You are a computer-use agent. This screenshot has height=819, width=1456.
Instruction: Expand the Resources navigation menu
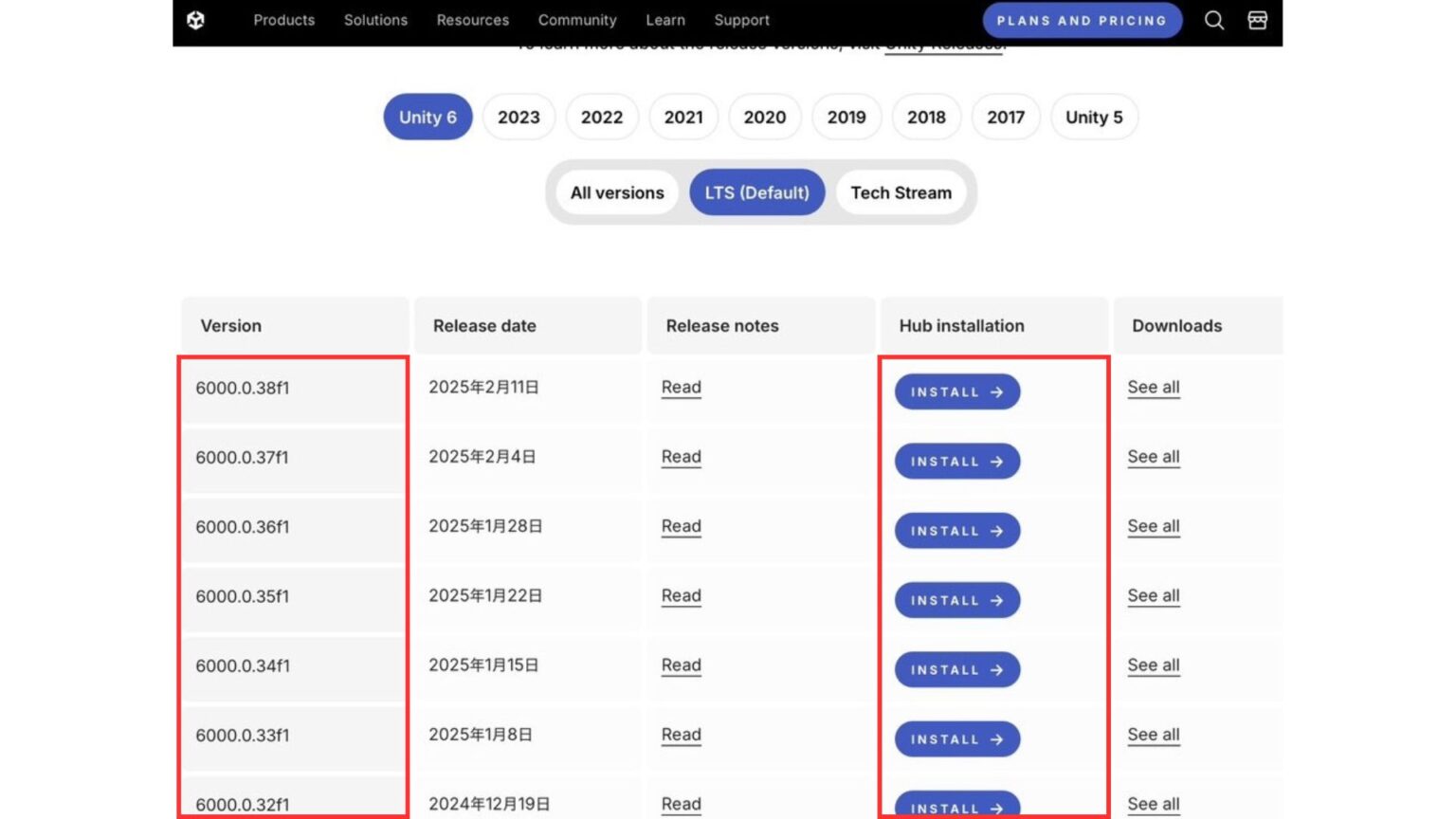pos(472,20)
